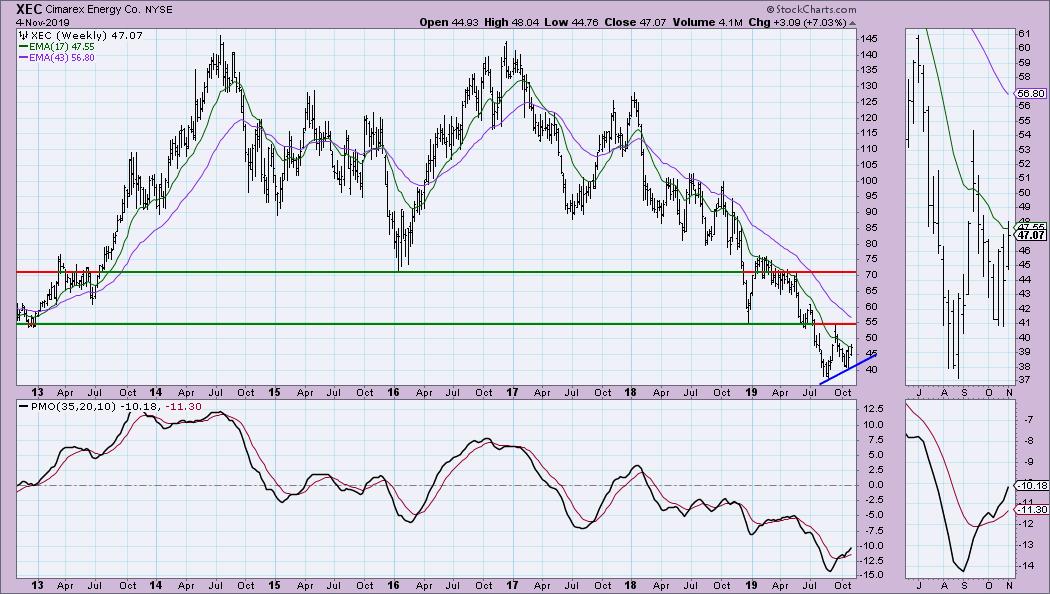Screen dimensions: 1050x594
Task: Click the -11.30 signal tag on the zoom panel
Action: (1032, 510)
